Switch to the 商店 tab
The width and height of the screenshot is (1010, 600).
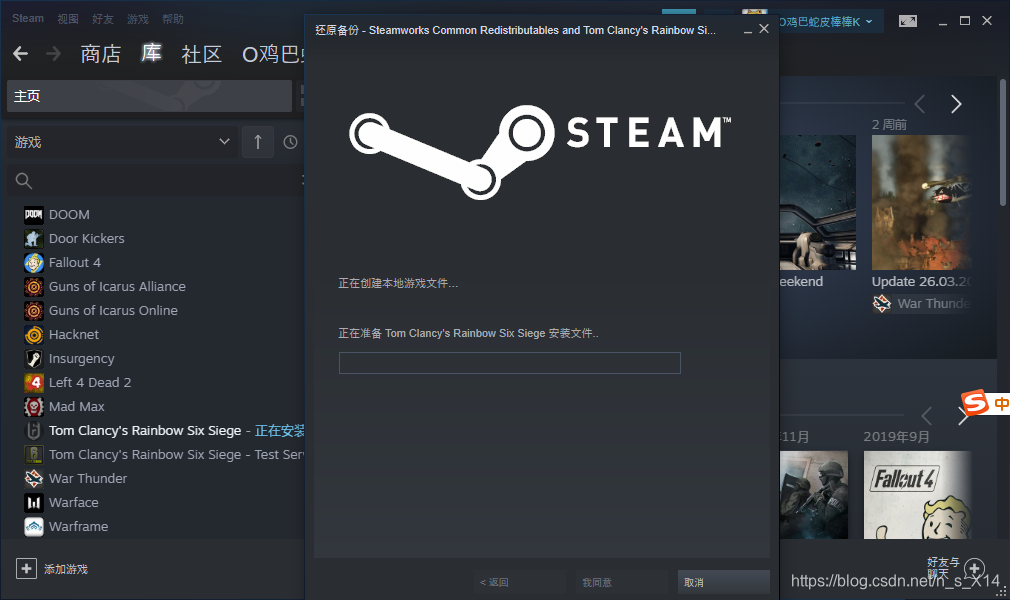click(x=100, y=54)
